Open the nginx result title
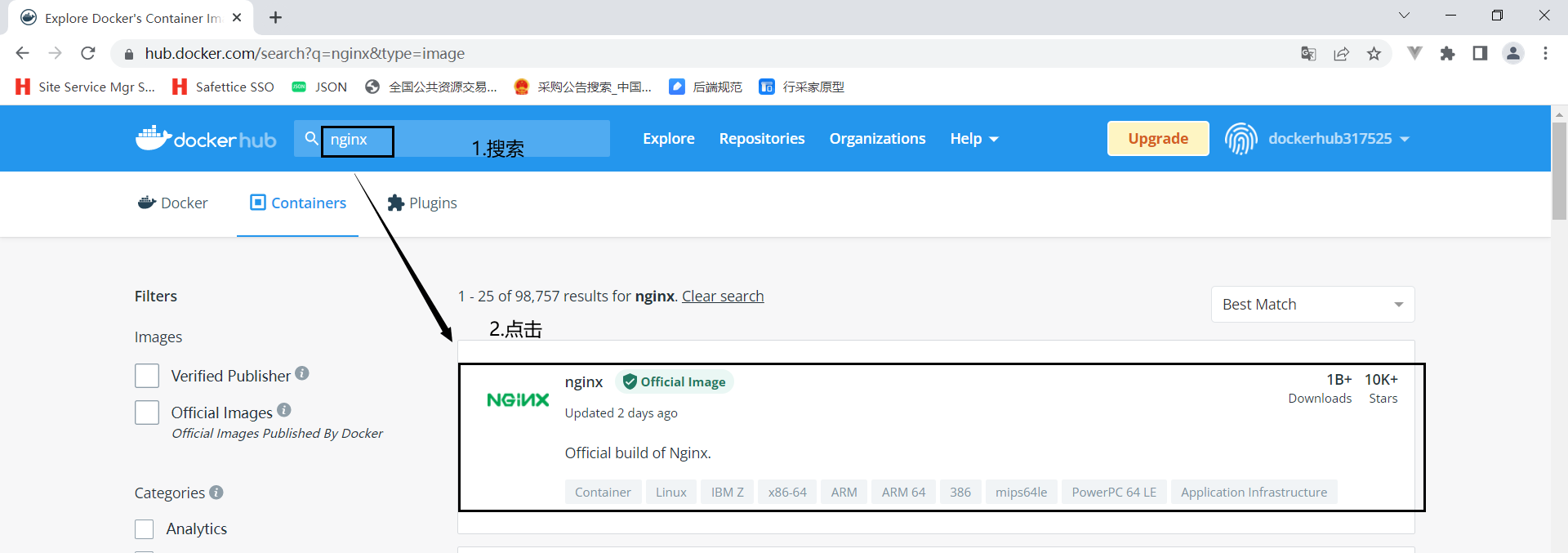The height and width of the screenshot is (553, 1568). pyautogui.click(x=584, y=381)
